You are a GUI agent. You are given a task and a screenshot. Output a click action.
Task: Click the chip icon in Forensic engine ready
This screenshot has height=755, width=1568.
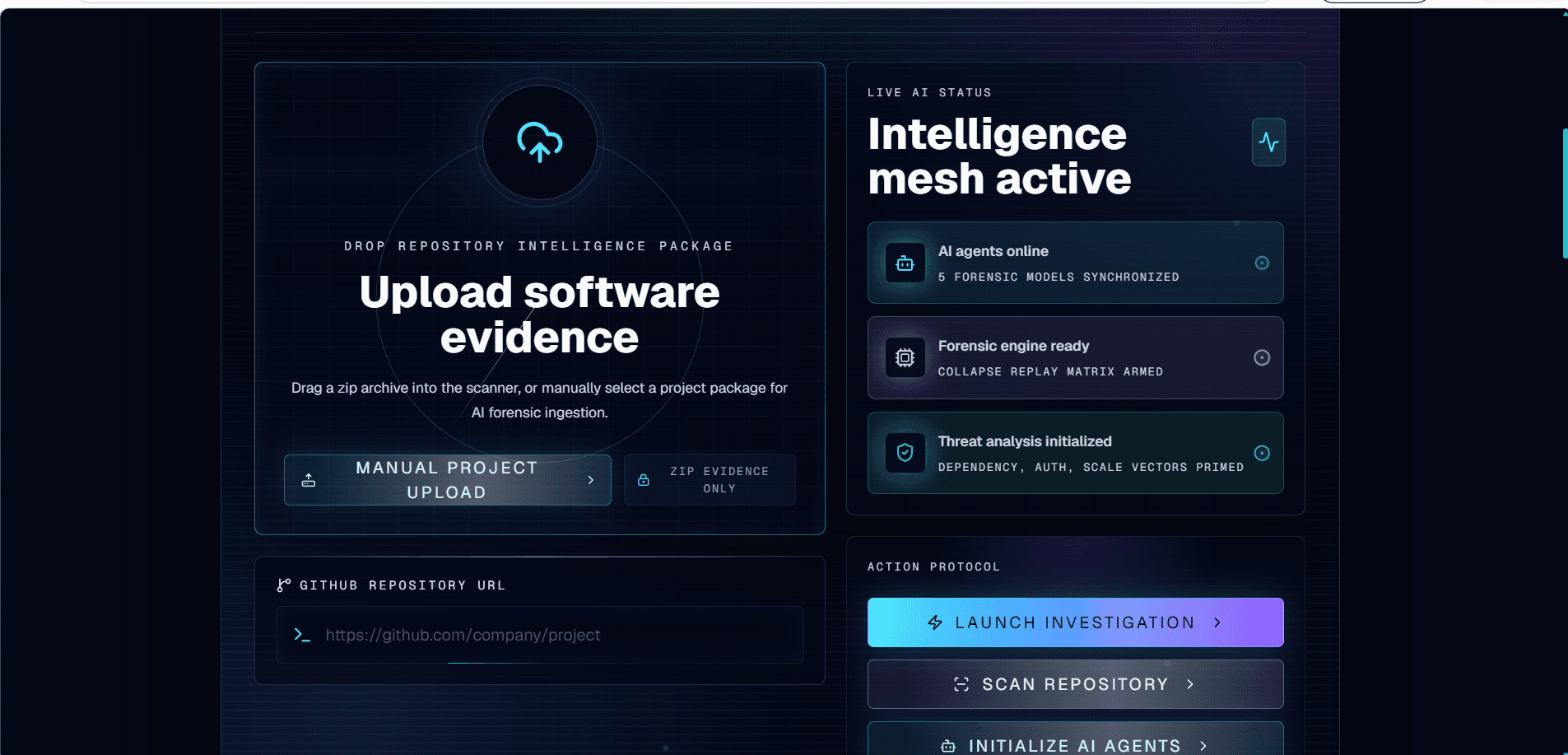point(905,357)
